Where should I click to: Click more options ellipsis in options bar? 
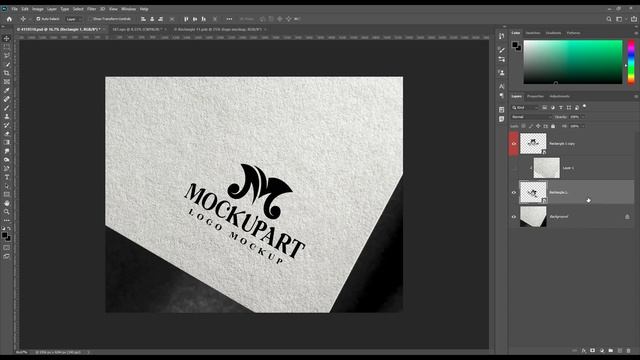(x=229, y=19)
